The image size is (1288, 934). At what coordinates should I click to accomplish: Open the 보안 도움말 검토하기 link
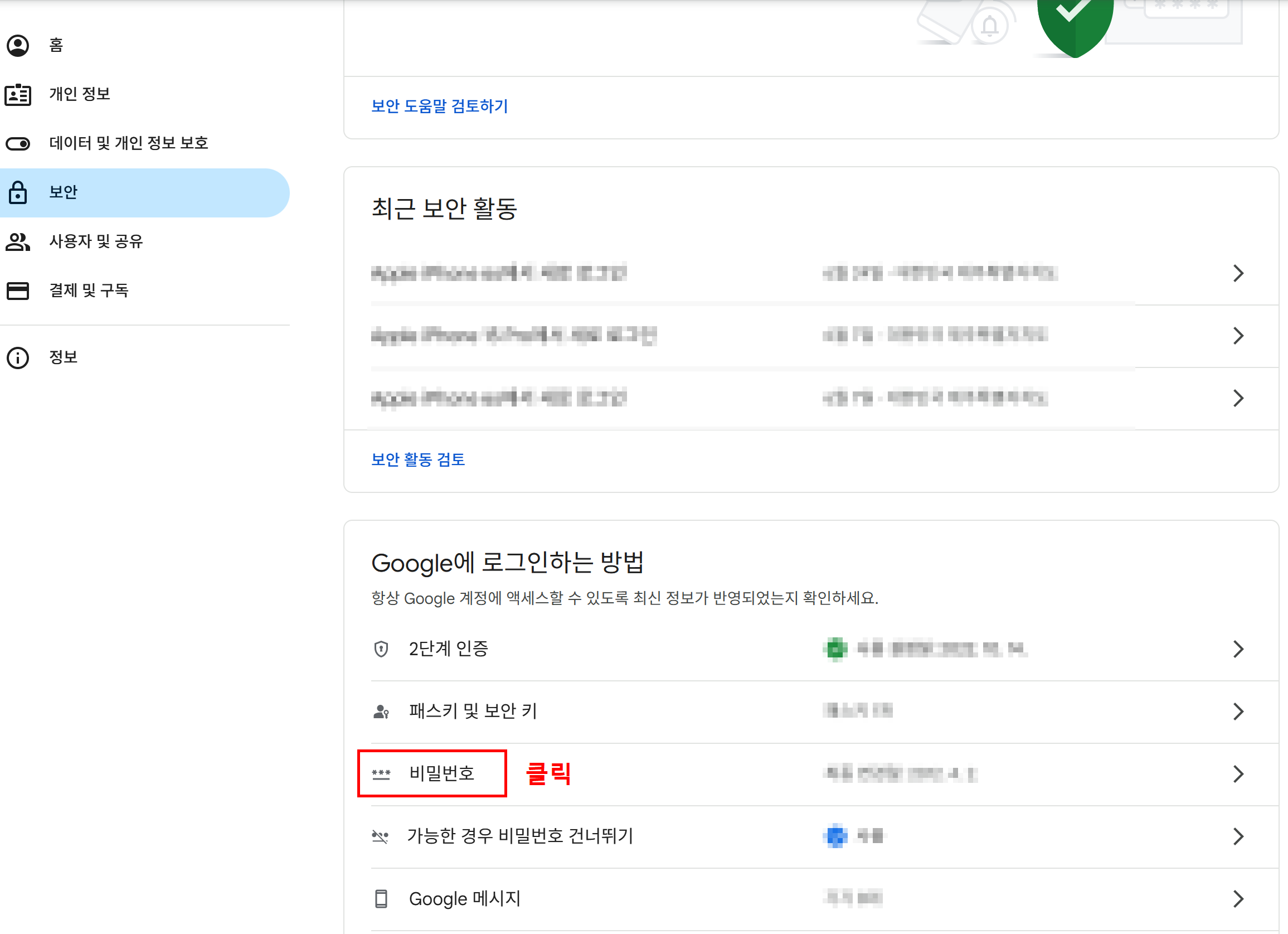pos(440,107)
